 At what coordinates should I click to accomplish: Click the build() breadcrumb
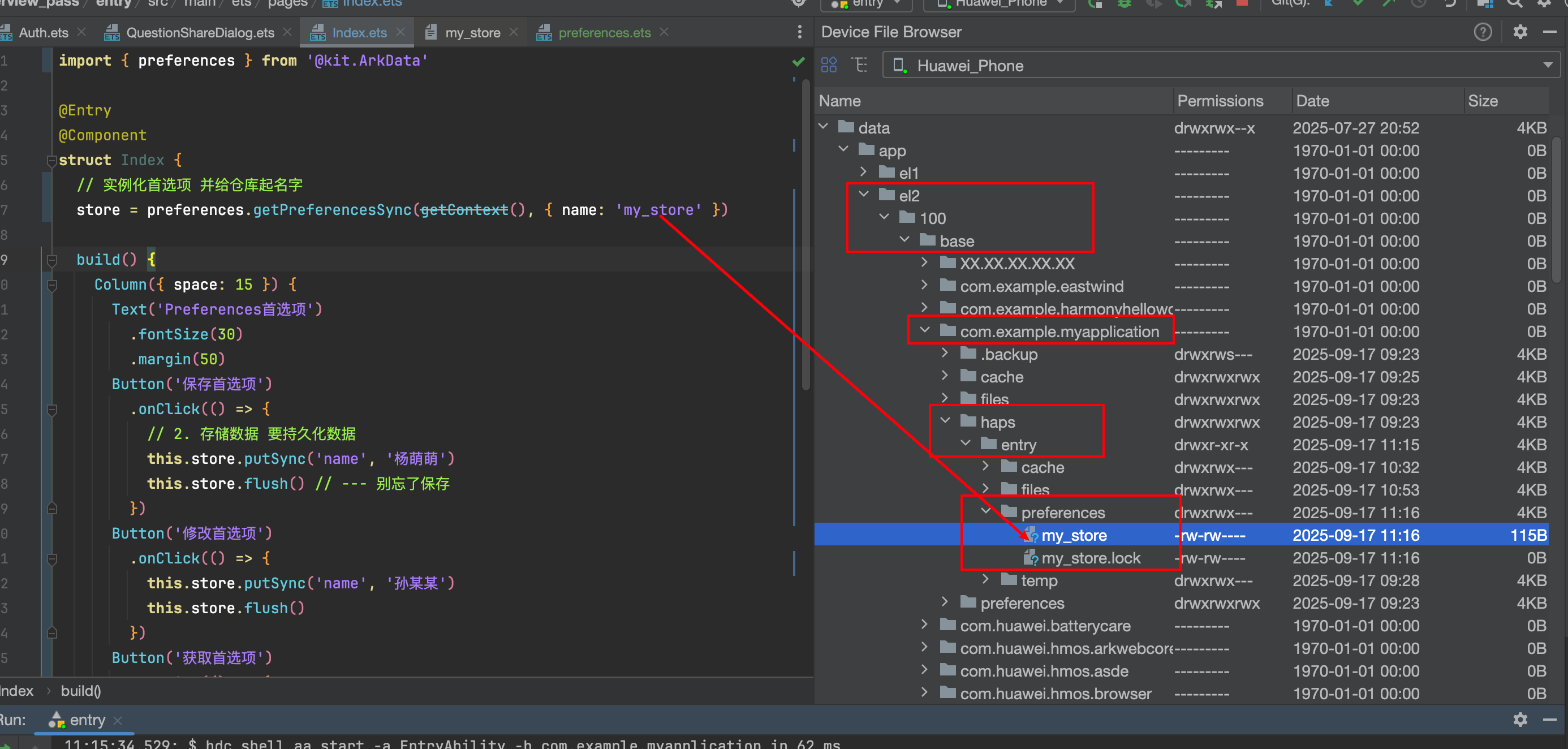pos(81,691)
